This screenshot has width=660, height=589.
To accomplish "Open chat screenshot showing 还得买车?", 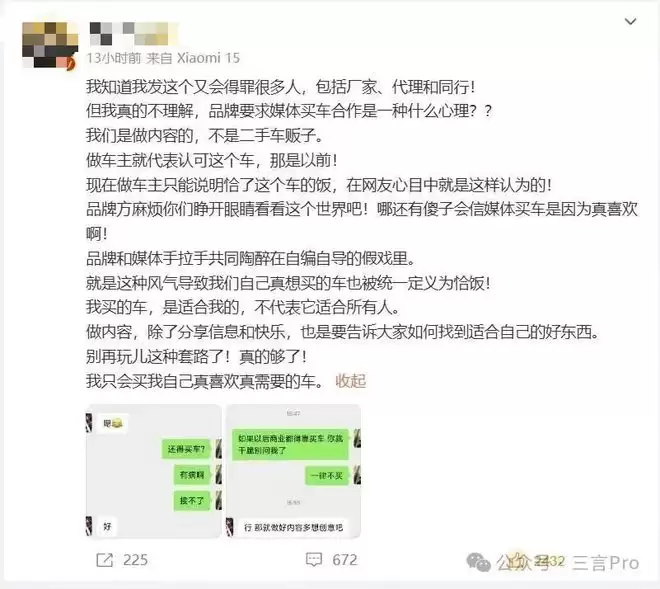I will 154,471.
